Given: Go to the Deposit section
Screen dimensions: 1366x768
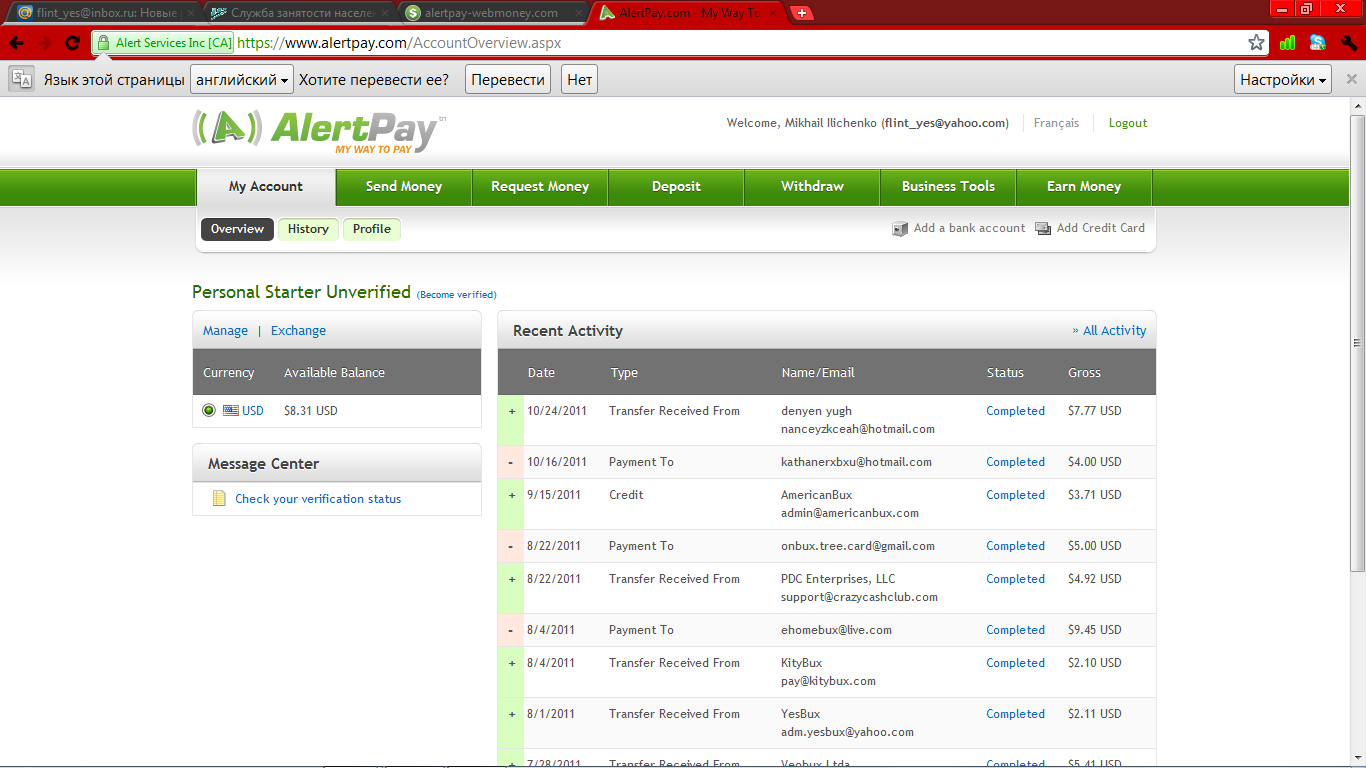Looking at the screenshot, I should pyautogui.click(x=676, y=187).
